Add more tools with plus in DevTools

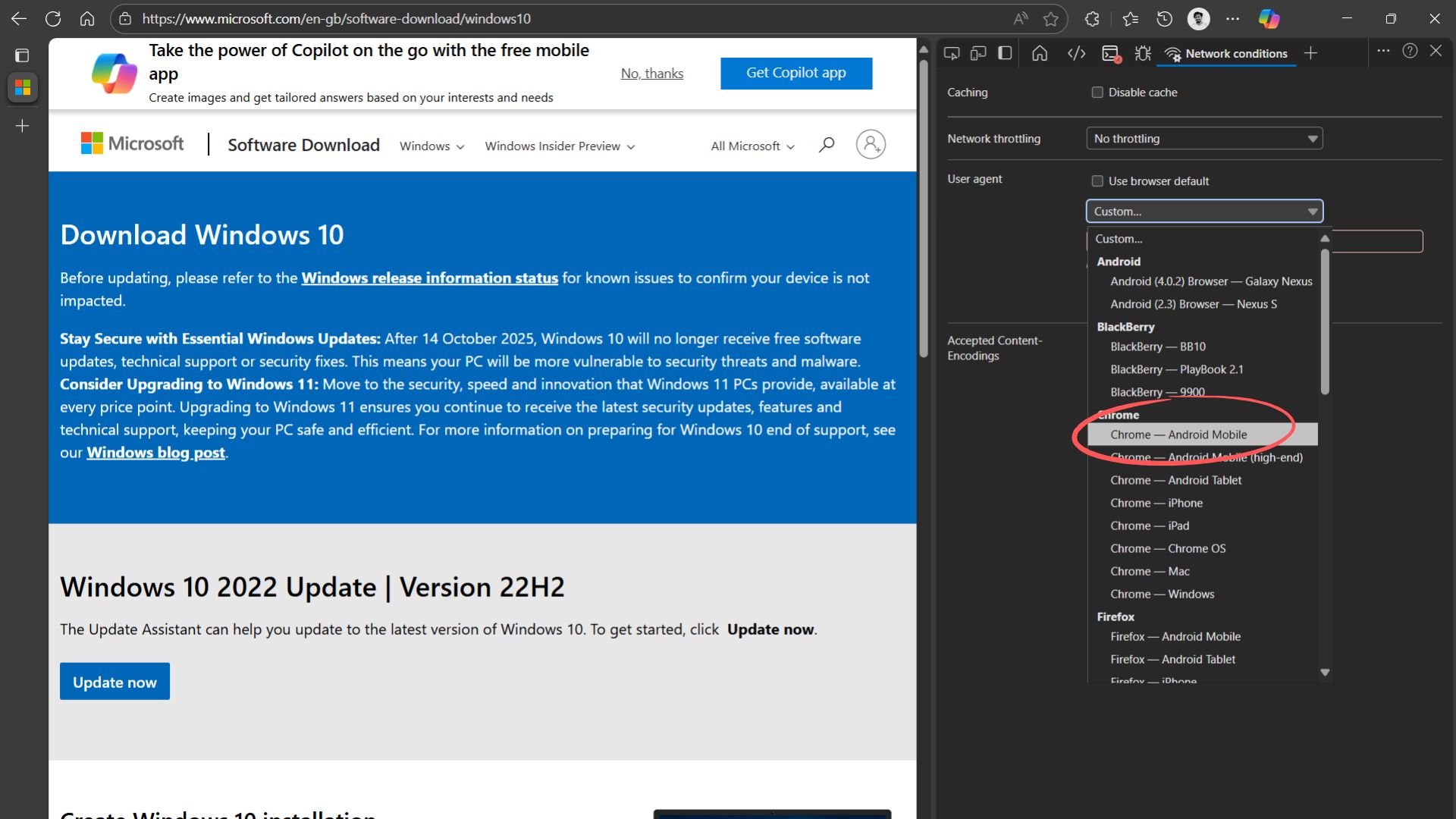1310,53
